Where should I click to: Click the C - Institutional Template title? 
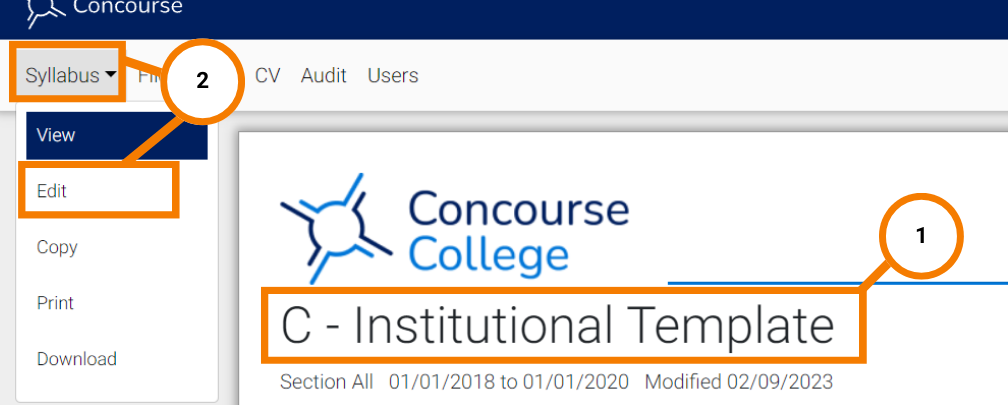(557, 326)
